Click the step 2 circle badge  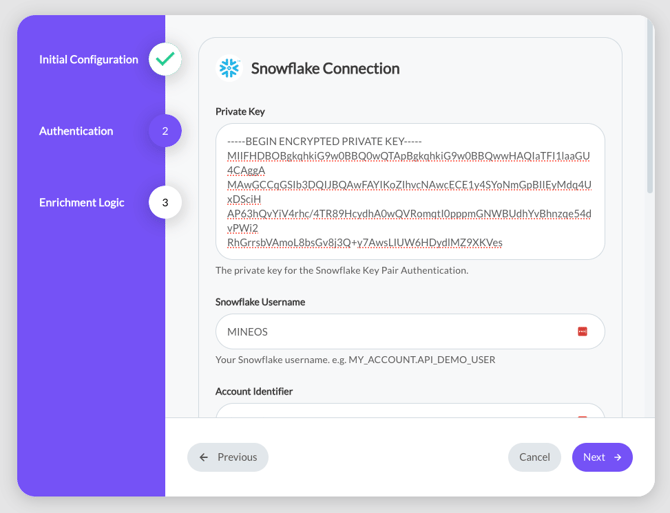pos(165,131)
